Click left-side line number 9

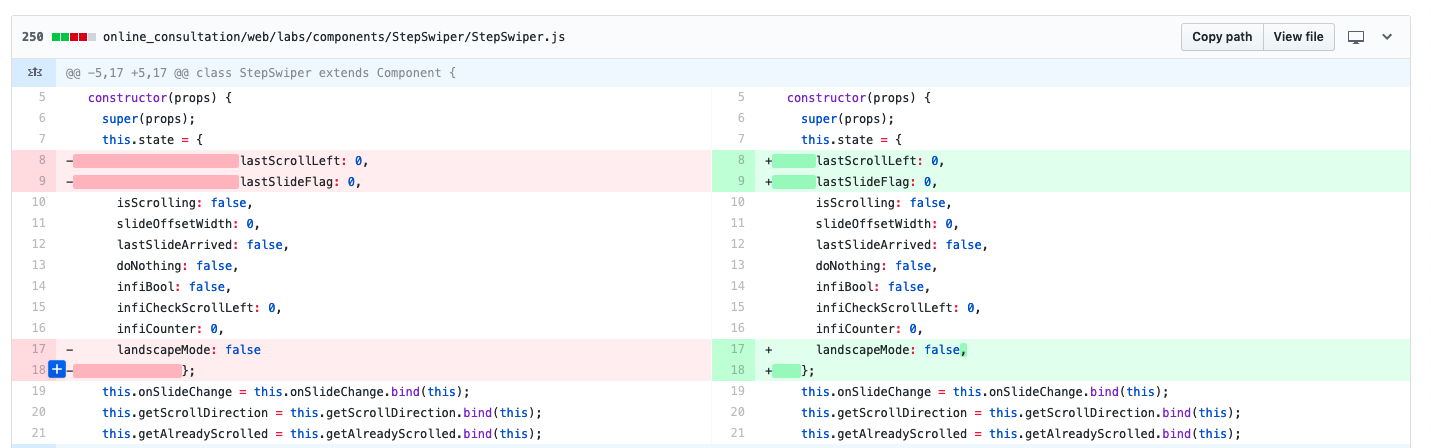point(35,182)
